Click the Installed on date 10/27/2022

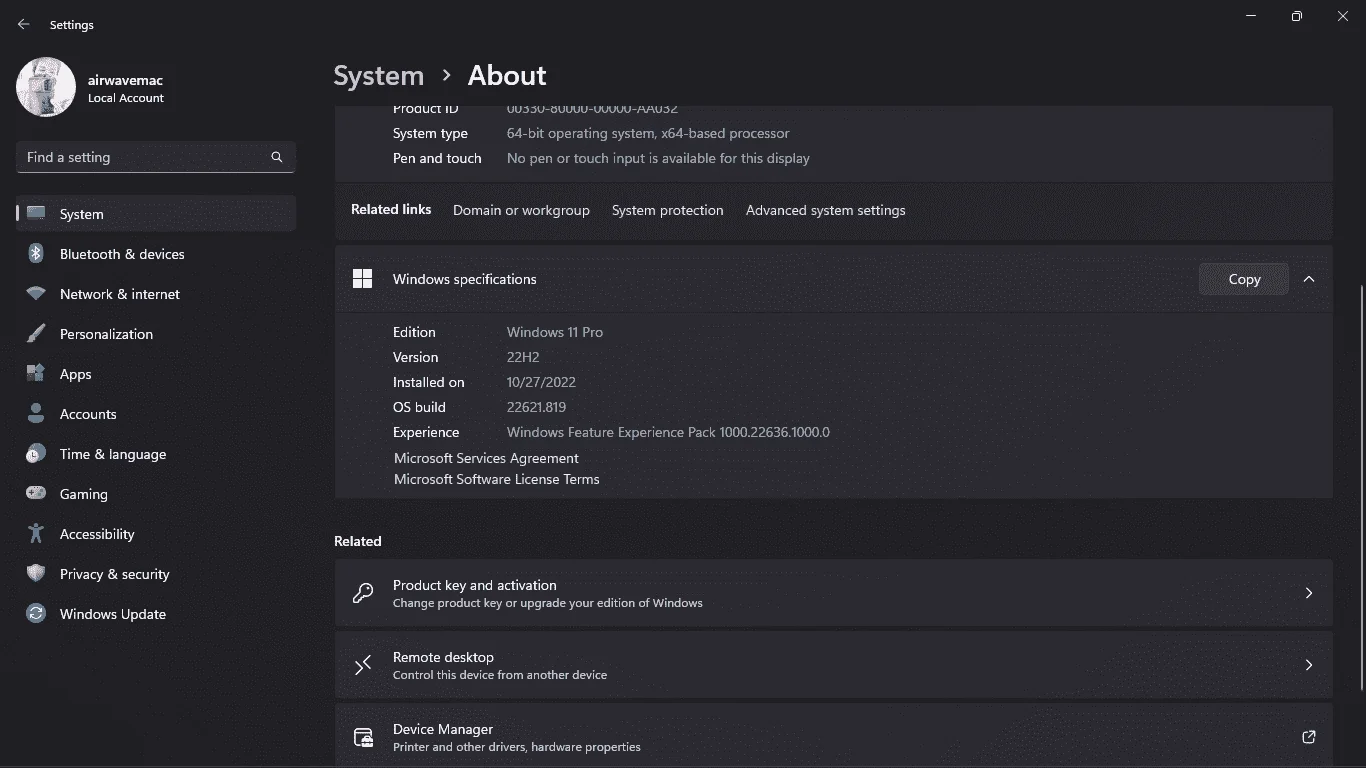click(541, 382)
